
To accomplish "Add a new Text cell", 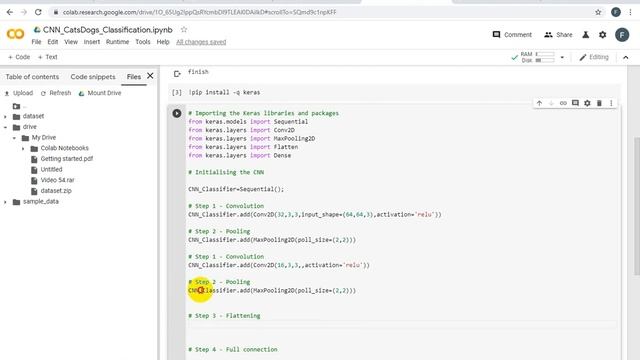I will 47,57.
